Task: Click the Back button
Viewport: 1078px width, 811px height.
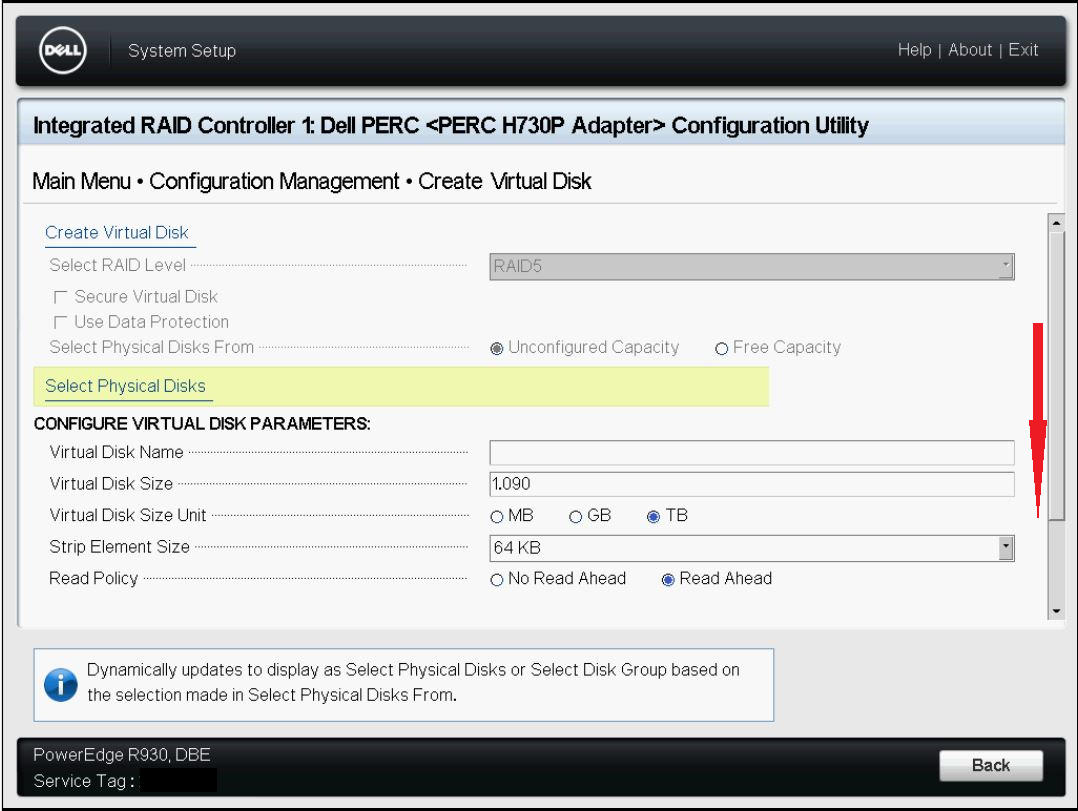Action: coord(991,765)
